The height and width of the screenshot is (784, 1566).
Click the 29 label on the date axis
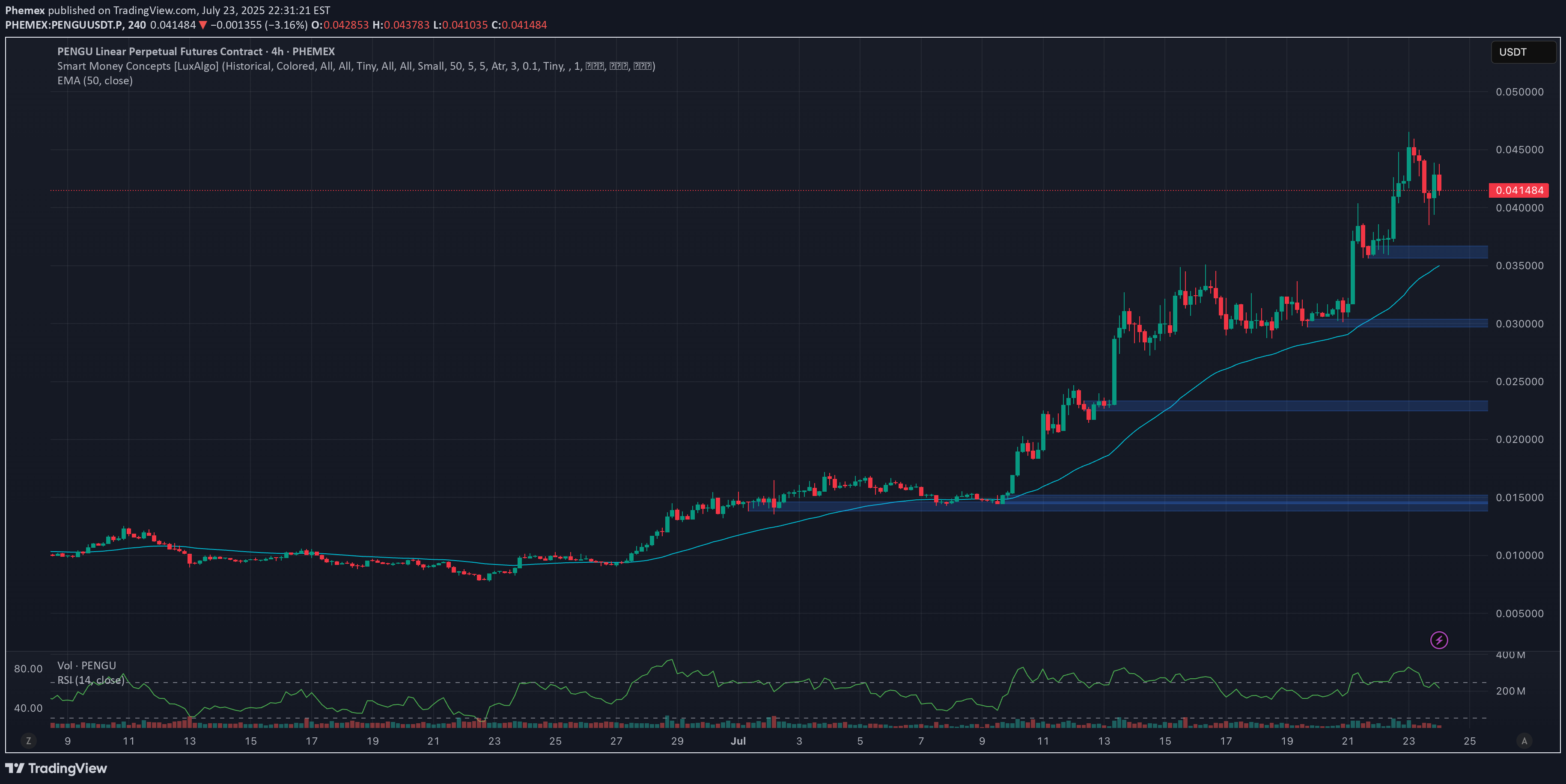click(x=677, y=741)
